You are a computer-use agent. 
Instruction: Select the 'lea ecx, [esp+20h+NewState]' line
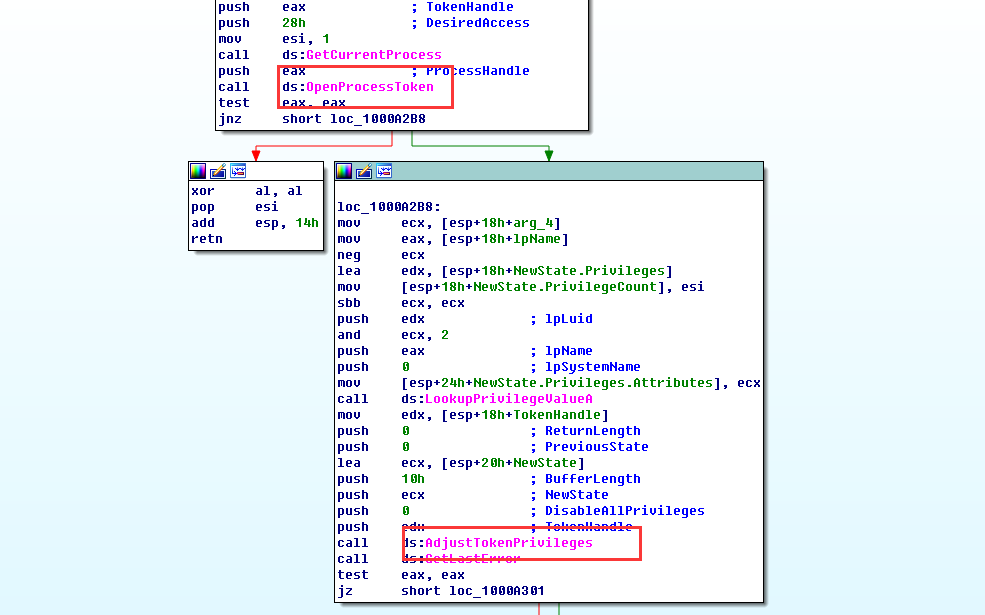point(461,463)
